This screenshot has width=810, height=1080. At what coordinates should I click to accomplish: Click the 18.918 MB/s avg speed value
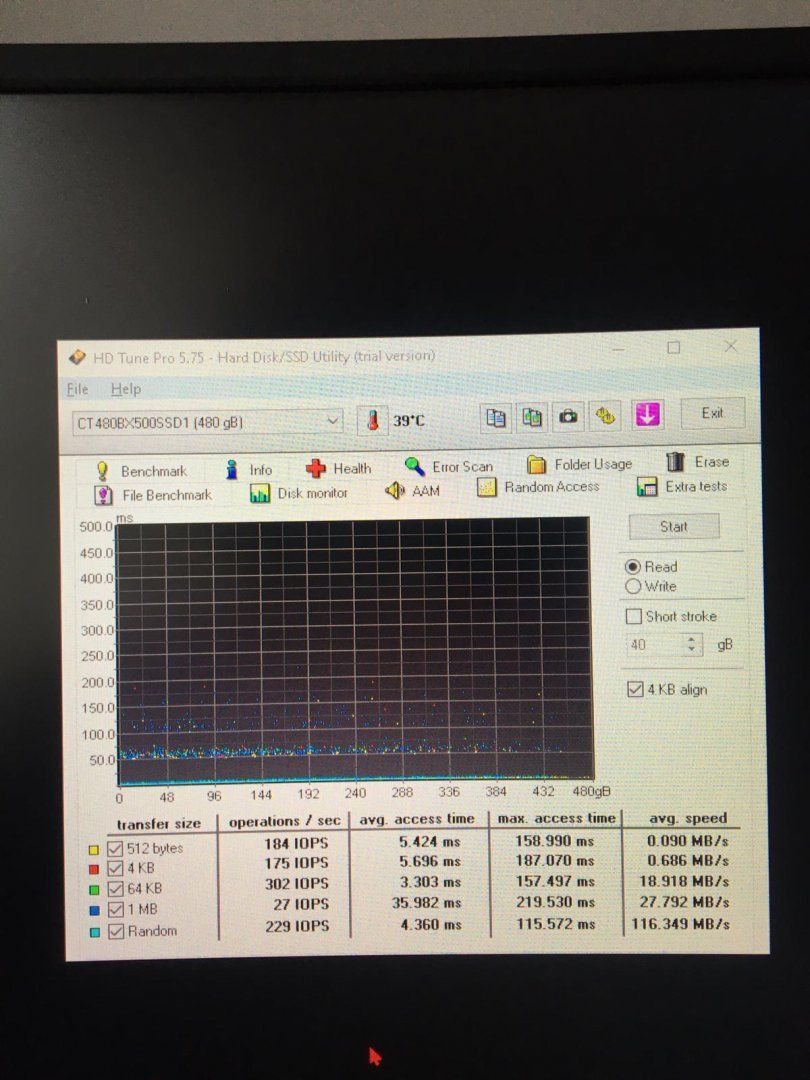pyautogui.click(x=683, y=882)
